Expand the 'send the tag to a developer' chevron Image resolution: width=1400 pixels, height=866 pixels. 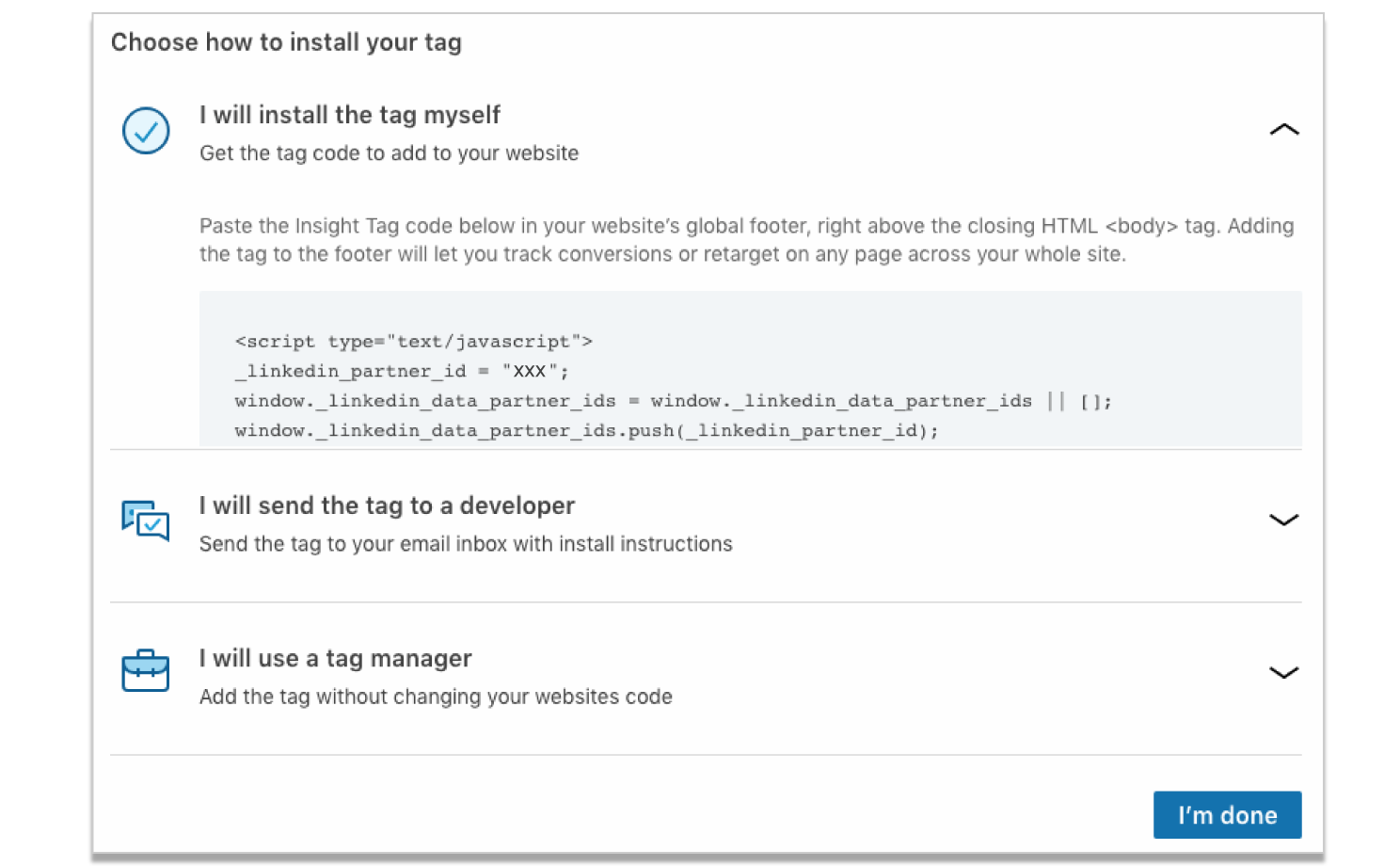[1283, 520]
